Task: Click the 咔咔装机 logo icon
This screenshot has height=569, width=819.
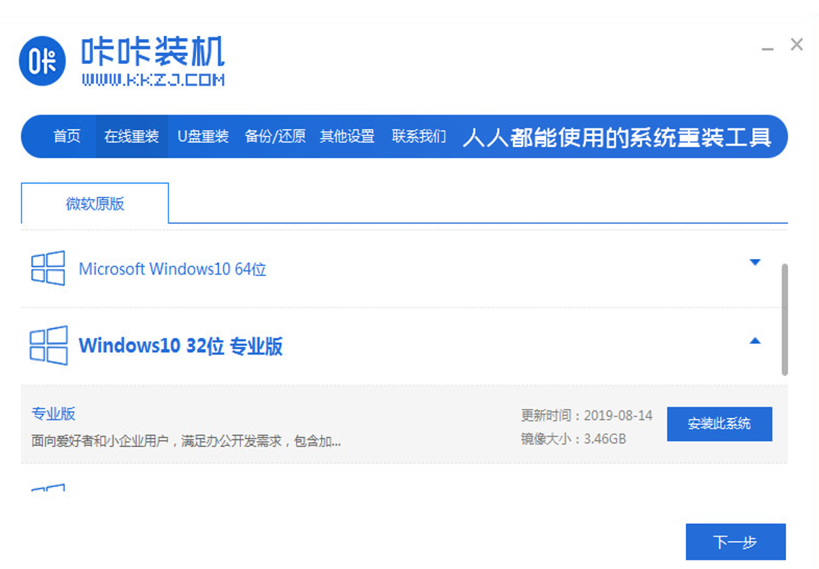Action: pos(43,61)
